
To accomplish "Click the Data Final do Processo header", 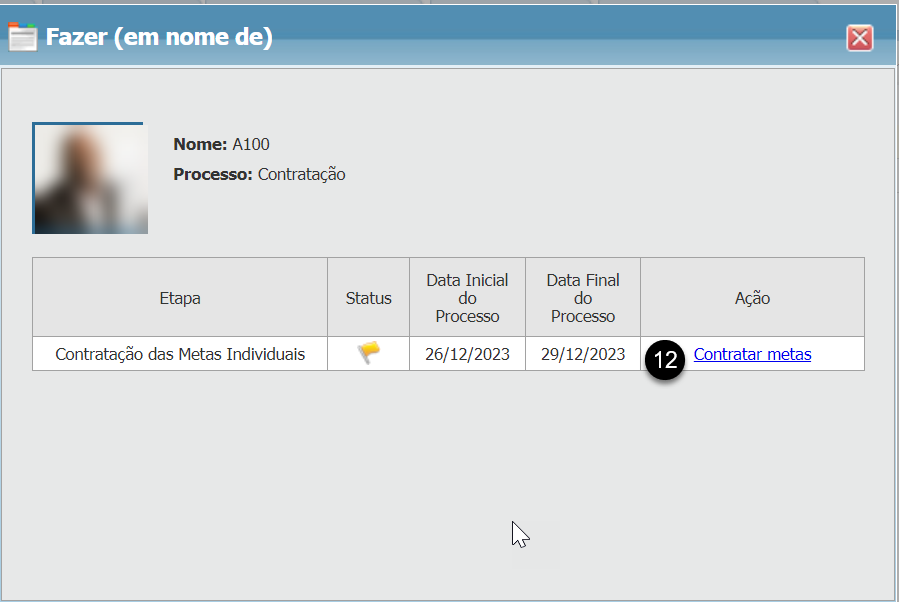I will (x=583, y=298).
